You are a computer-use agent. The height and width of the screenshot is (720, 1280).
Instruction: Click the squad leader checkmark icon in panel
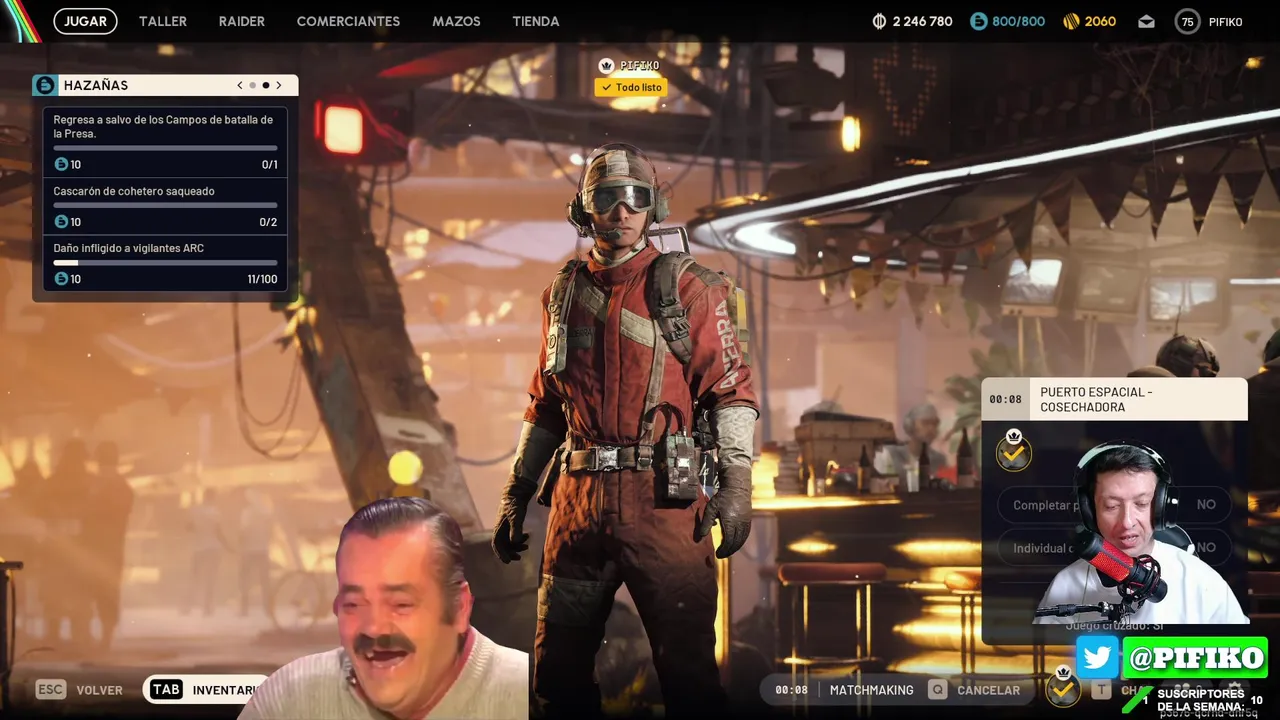pyautogui.click(x=1013, y=452)
